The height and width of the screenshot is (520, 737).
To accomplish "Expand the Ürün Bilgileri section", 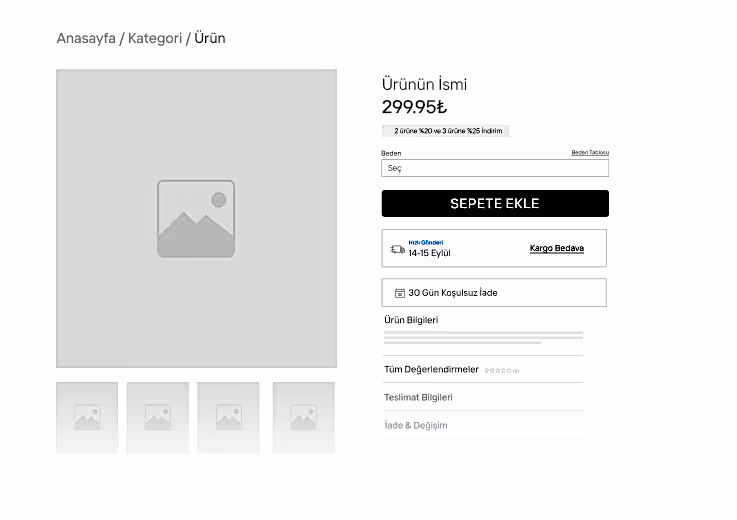I will 411,320.
